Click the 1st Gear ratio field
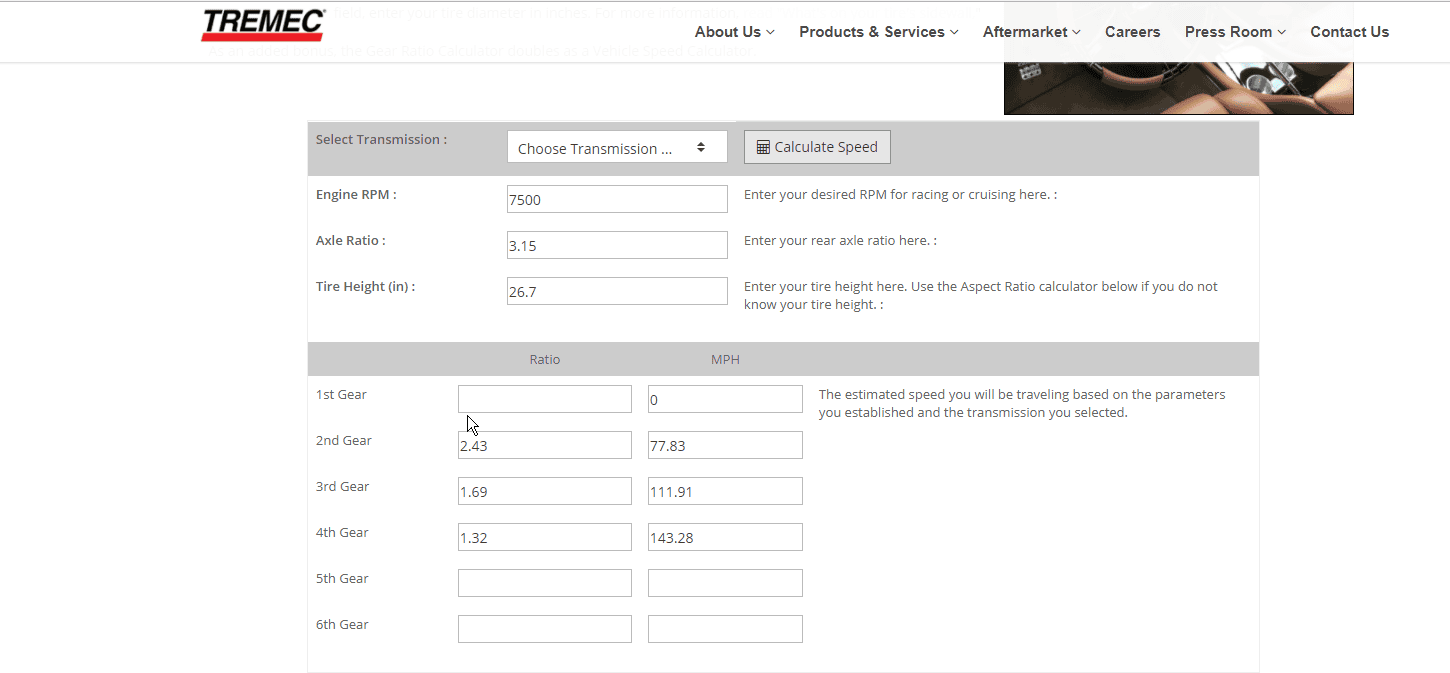Image resolution: width=1450 pixels, height=673 pixels. (x=545, y=399)
